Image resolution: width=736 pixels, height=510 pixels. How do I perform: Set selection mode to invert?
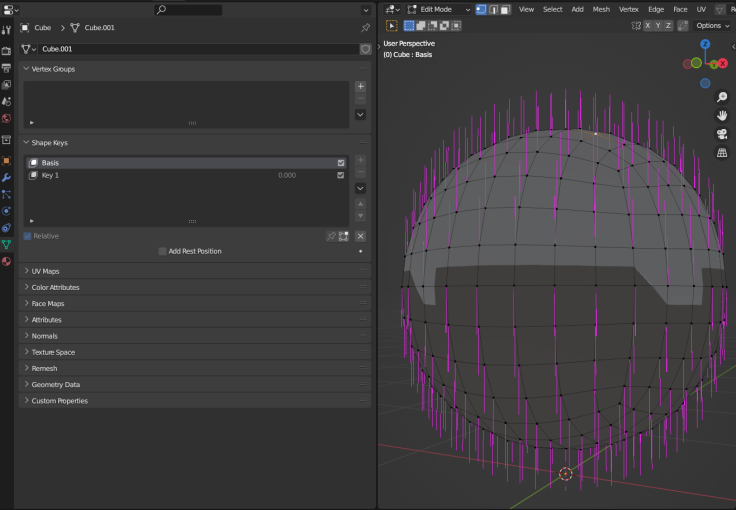coord(444,26)
